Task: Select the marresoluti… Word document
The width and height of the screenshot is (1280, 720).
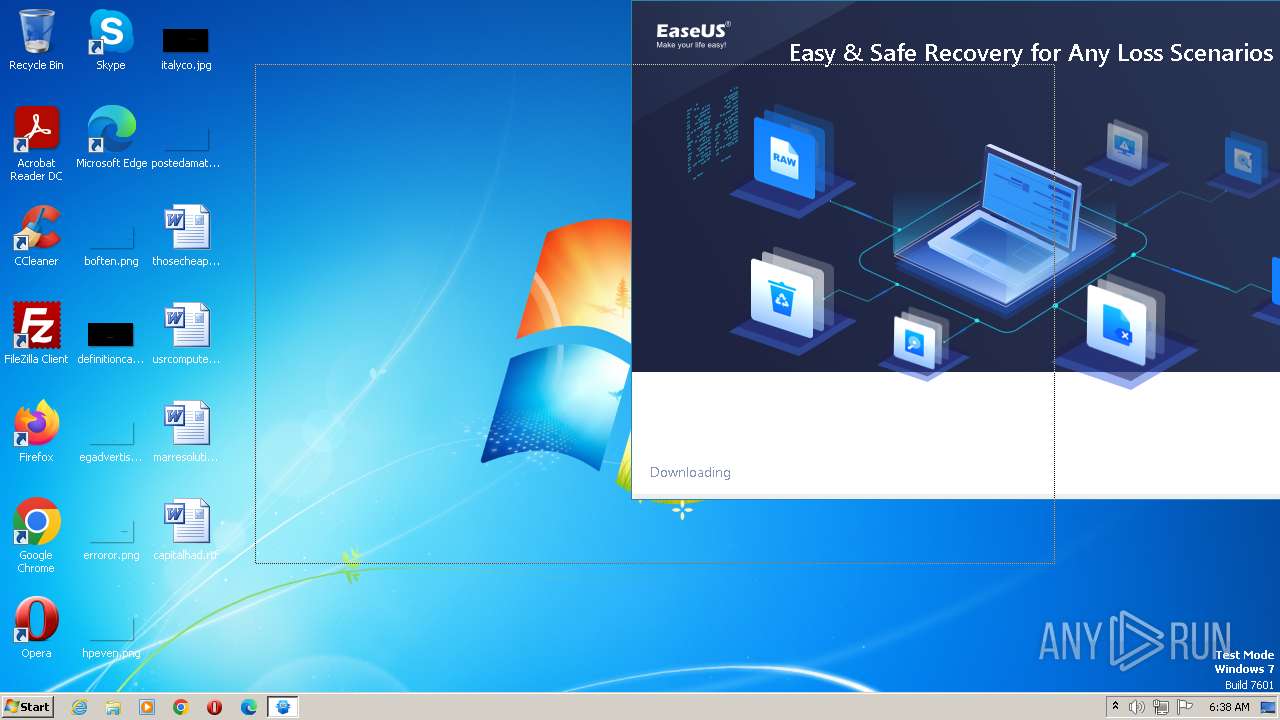Action: [186, 432]
